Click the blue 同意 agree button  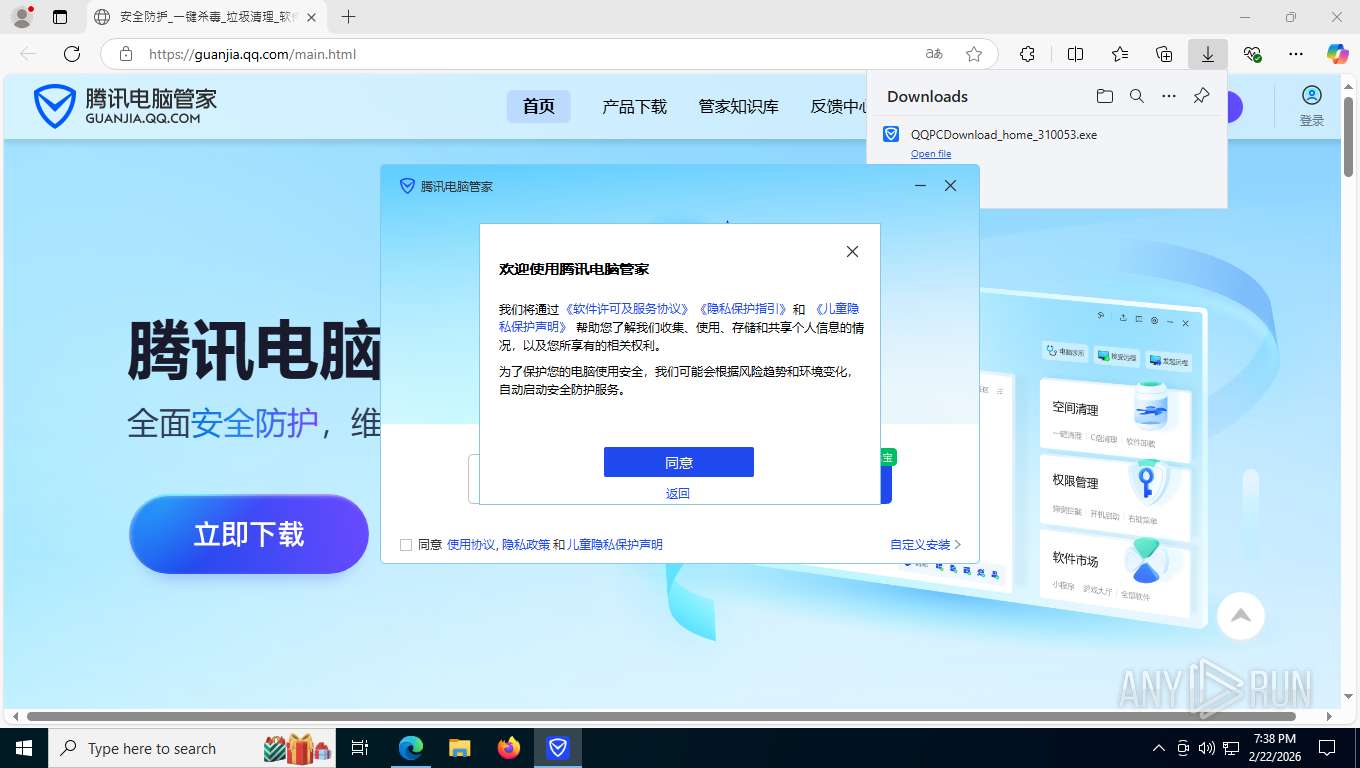[x=678, y=462]
